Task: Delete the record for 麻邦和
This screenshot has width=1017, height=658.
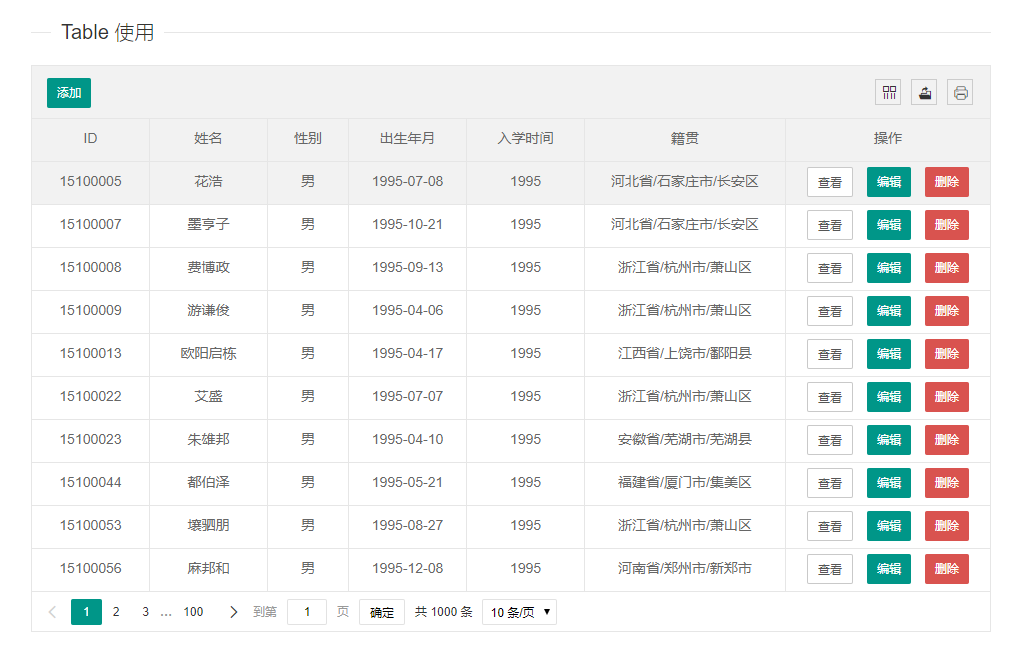Action: (947, 569)
